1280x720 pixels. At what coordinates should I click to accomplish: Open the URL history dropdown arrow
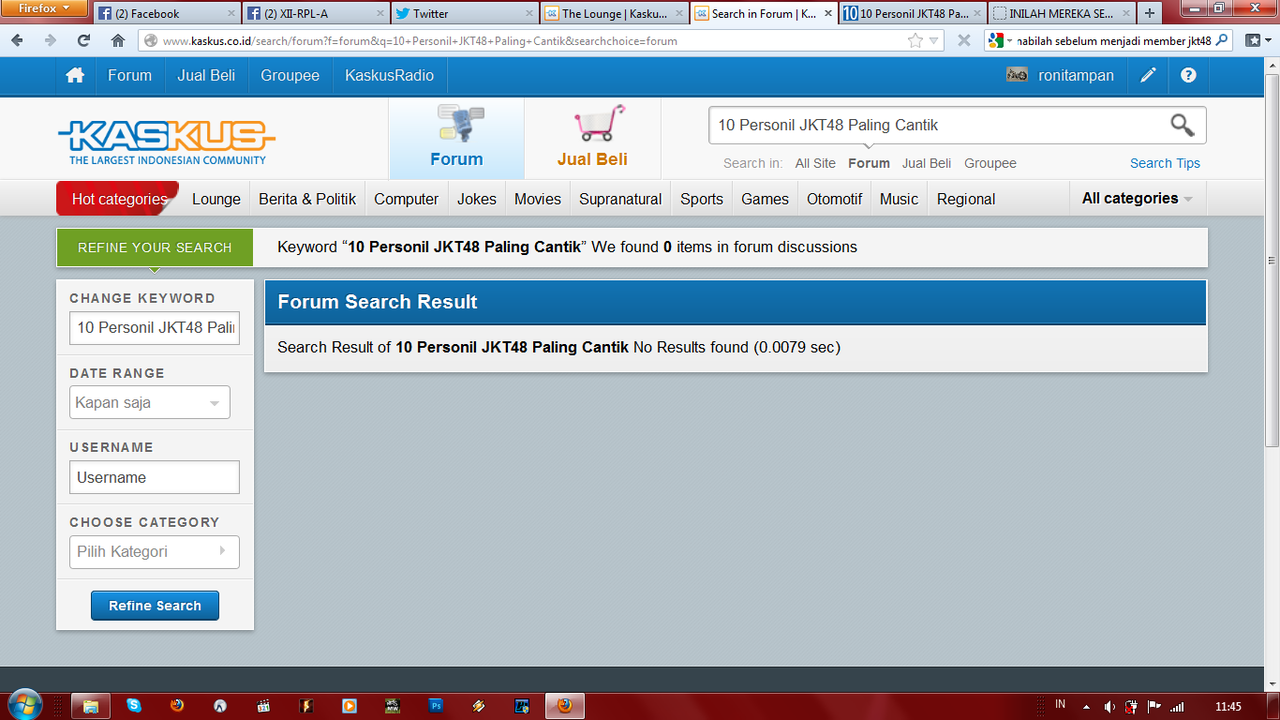coord(935,41)
